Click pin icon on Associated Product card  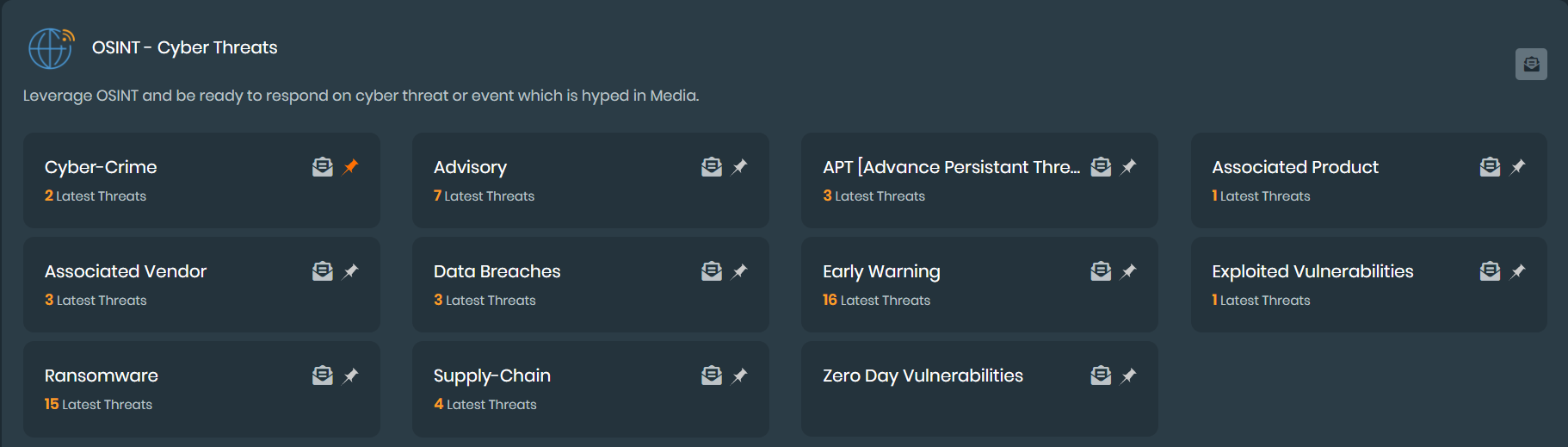coord(1517,167)
